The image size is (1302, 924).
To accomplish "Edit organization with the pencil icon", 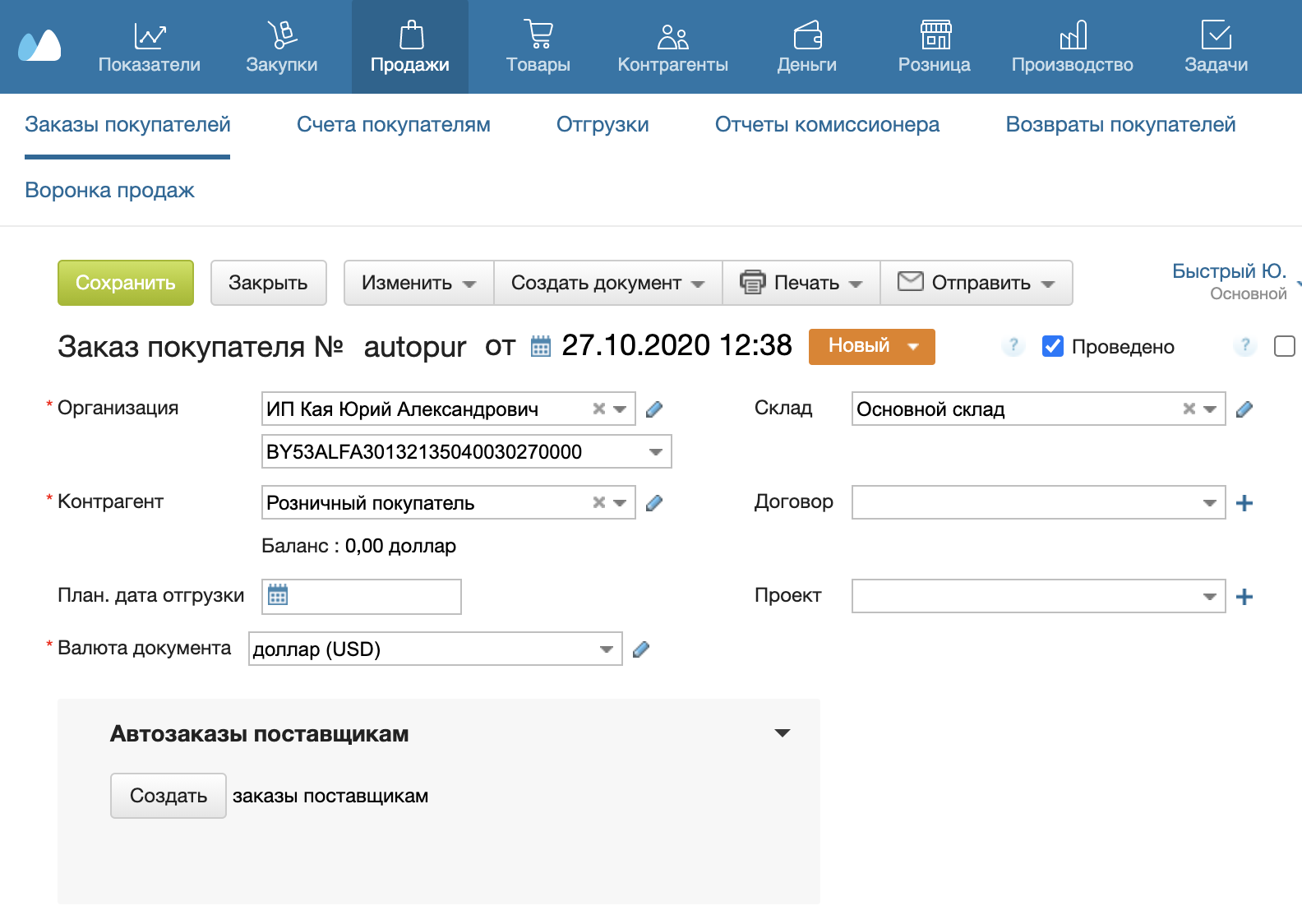I will pos(654,409).
